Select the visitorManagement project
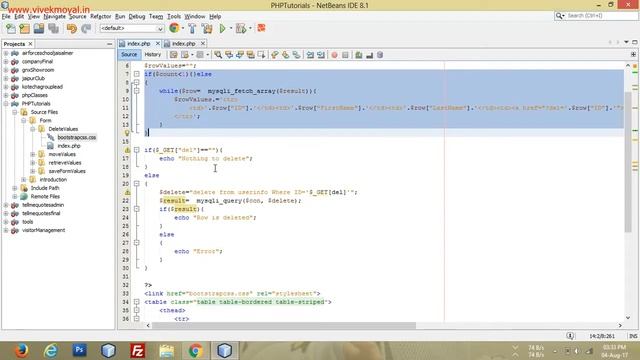Image resolution: width=640 pixels, height=360 pixels. pos(43,230)
